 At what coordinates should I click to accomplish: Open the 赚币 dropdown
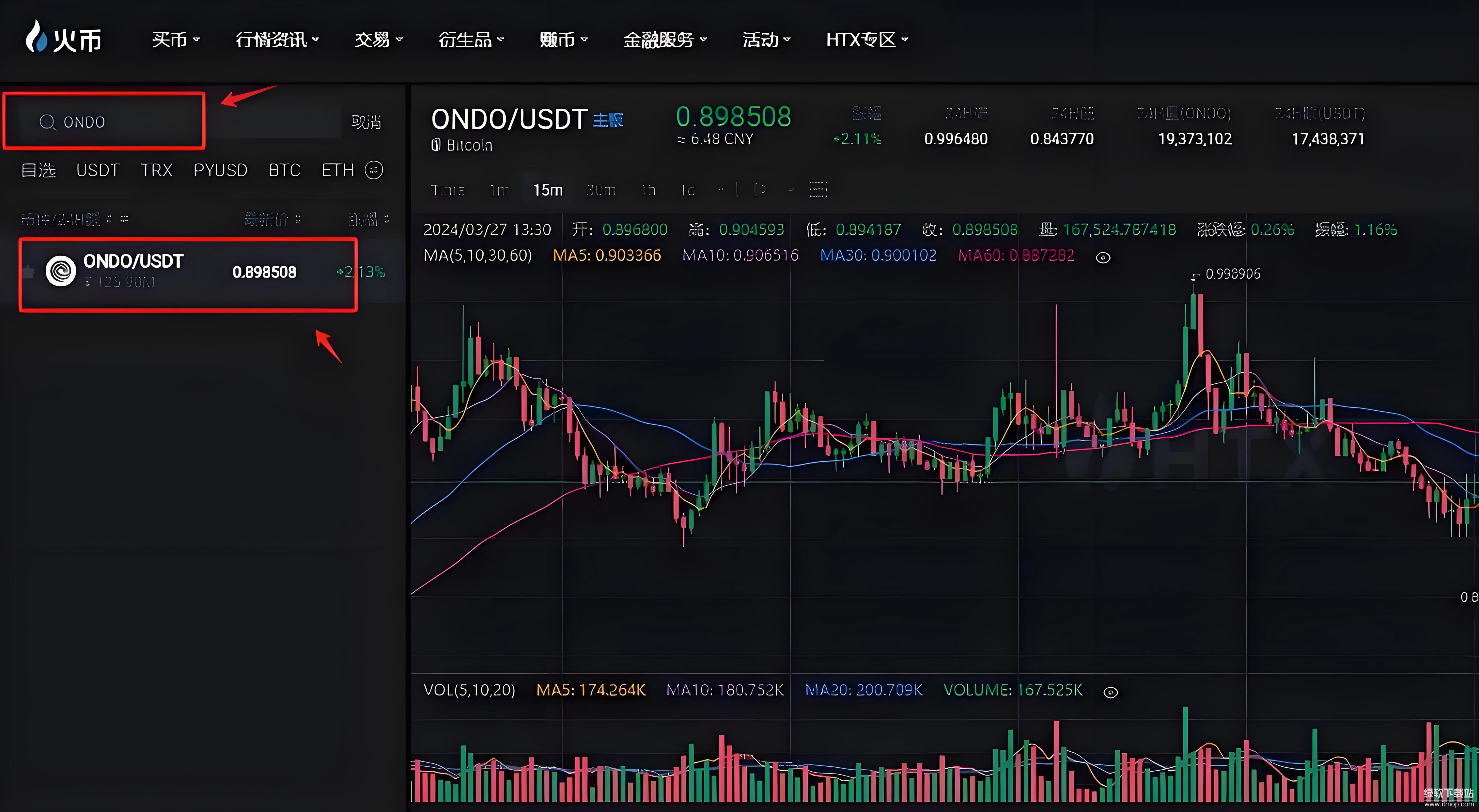(563, 40)
